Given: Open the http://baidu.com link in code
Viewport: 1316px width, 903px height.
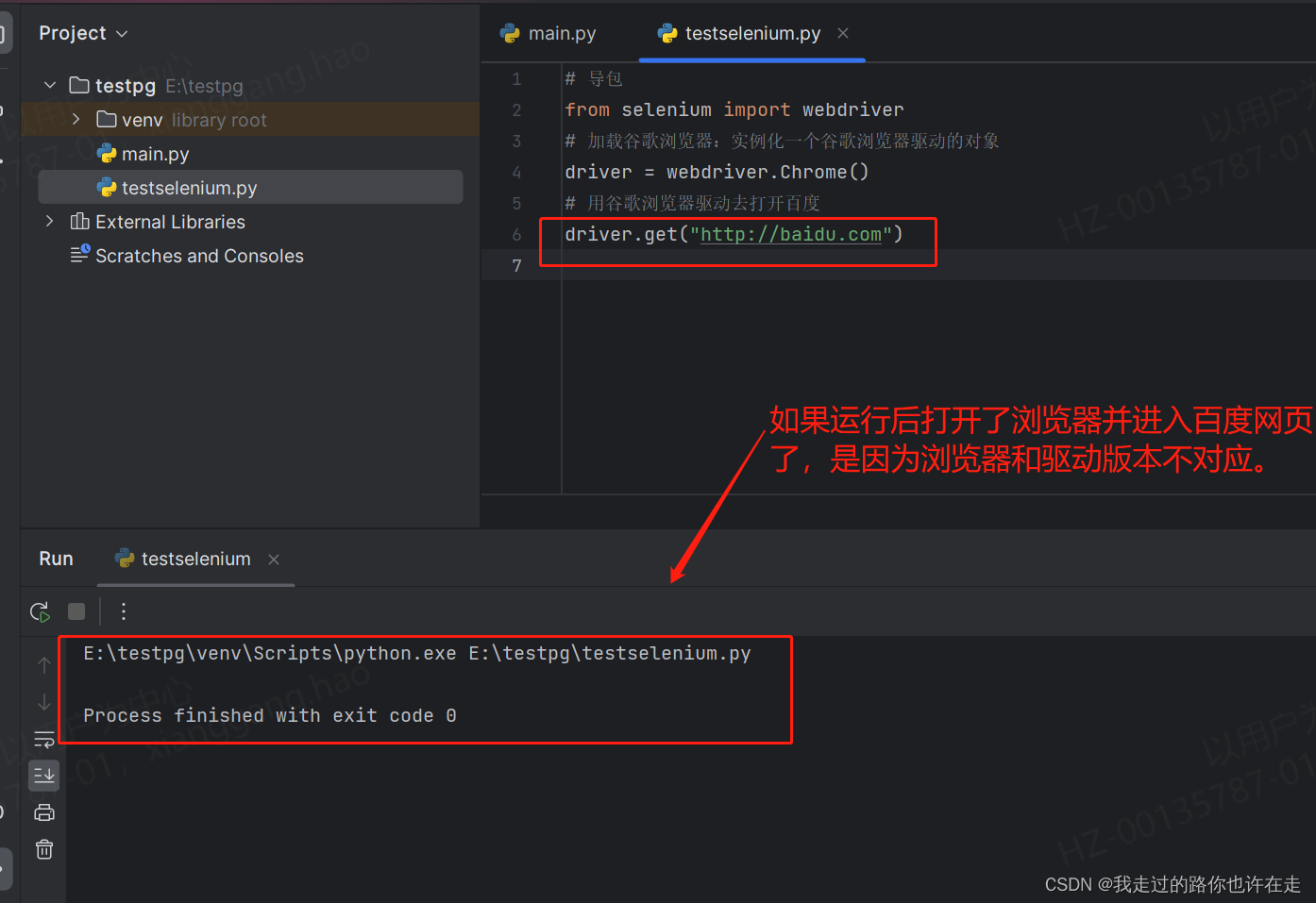Looking at the screenshot, I should (x=790, y=234).
